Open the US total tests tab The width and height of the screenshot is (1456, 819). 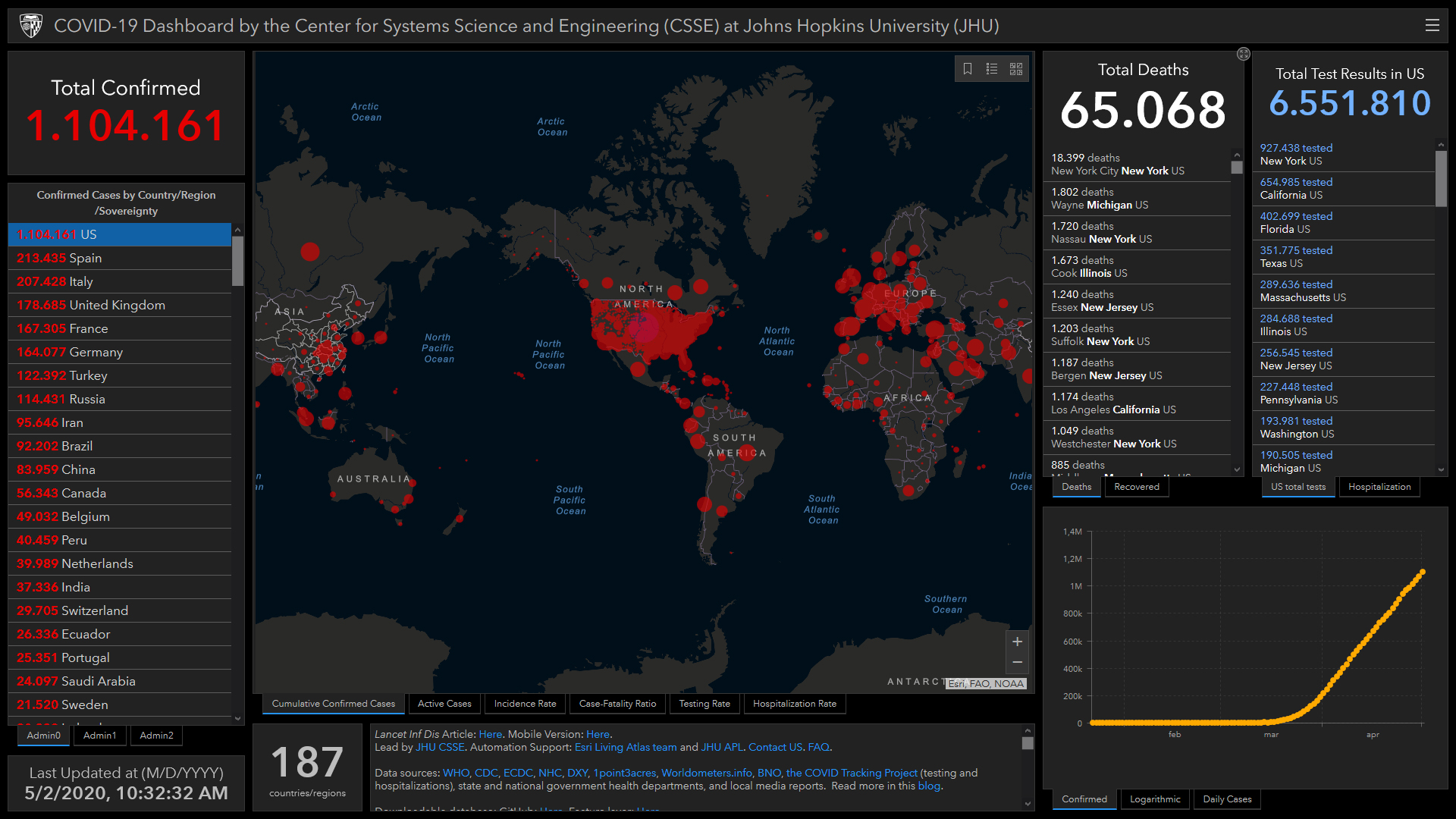[x=1298, y=487]
